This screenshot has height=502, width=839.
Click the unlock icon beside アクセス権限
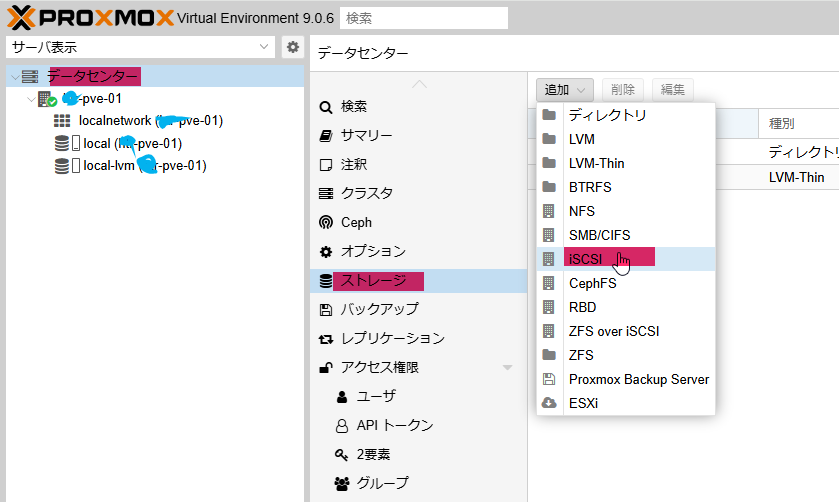pos(326,368)
